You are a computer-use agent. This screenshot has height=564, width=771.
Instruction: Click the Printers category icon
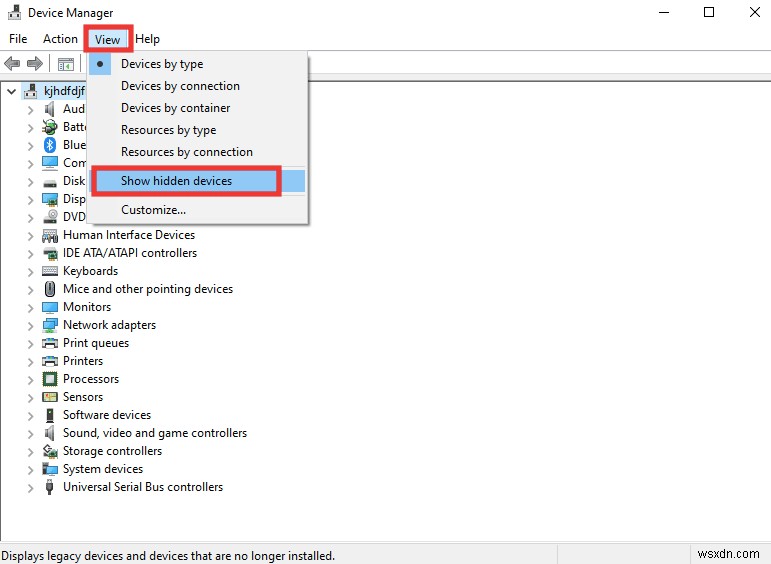(50, 361)
